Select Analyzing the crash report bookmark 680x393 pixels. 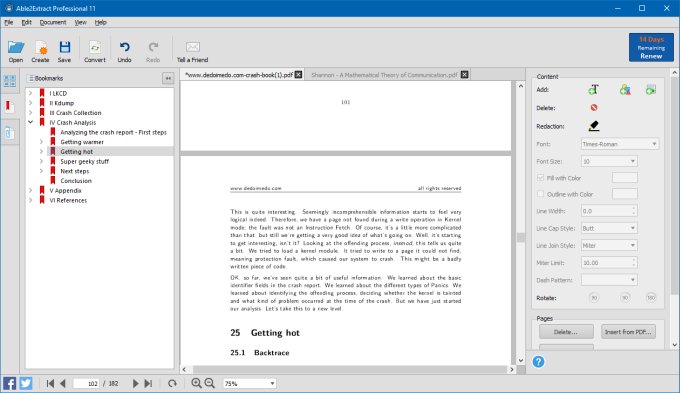113,132
